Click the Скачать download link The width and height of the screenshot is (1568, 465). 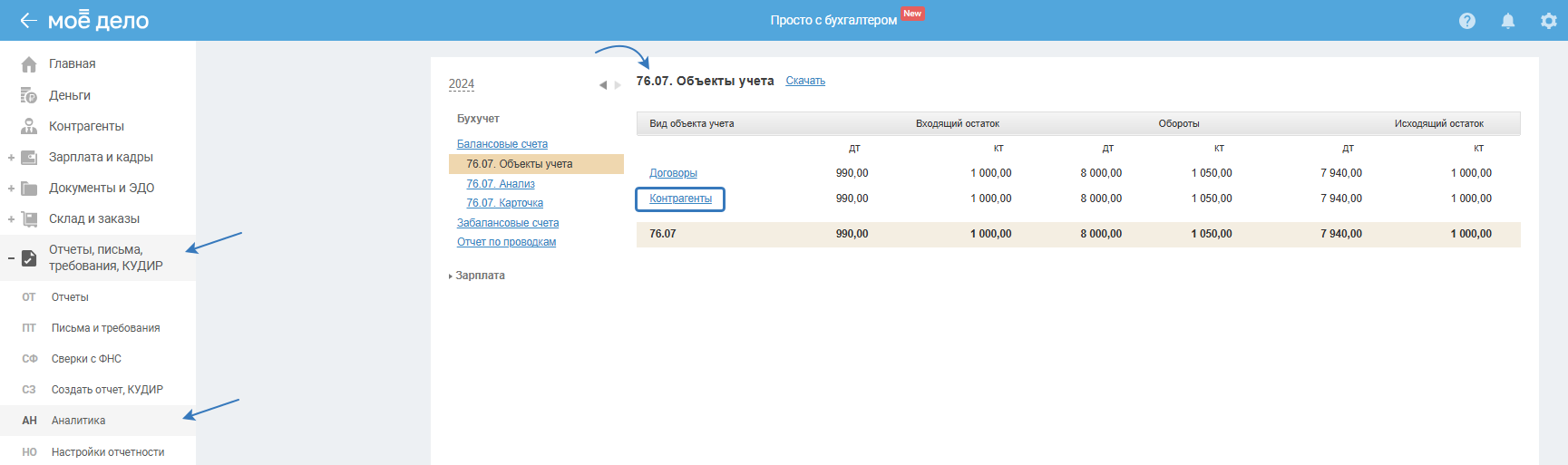[805, 81]
